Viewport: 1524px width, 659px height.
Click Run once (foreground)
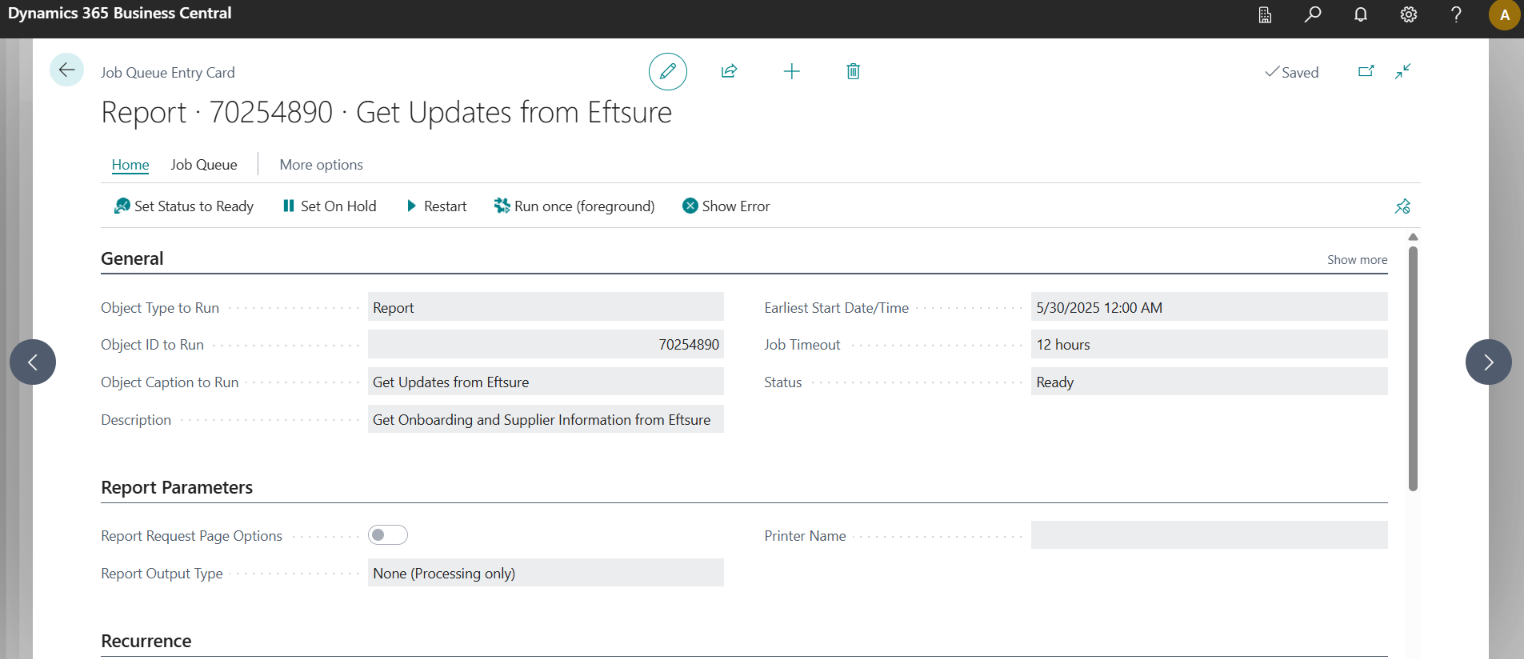pos(575,206)
